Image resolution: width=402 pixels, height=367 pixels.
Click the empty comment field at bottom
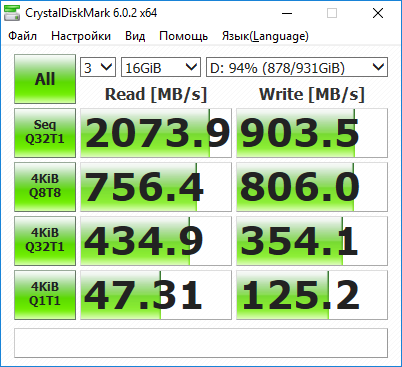[x=201, y=343]
